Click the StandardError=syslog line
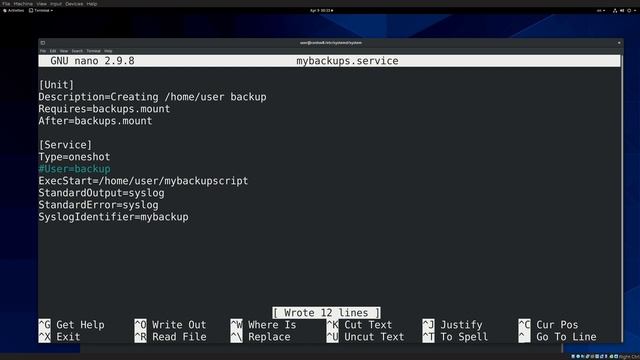 (98, 205)
